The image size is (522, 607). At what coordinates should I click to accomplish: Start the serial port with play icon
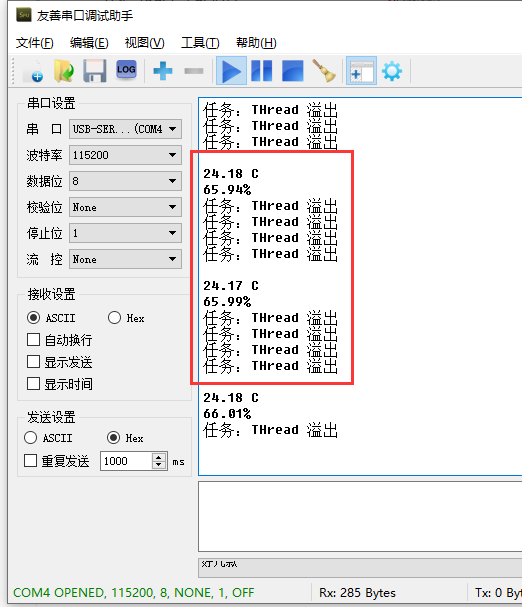231,70
